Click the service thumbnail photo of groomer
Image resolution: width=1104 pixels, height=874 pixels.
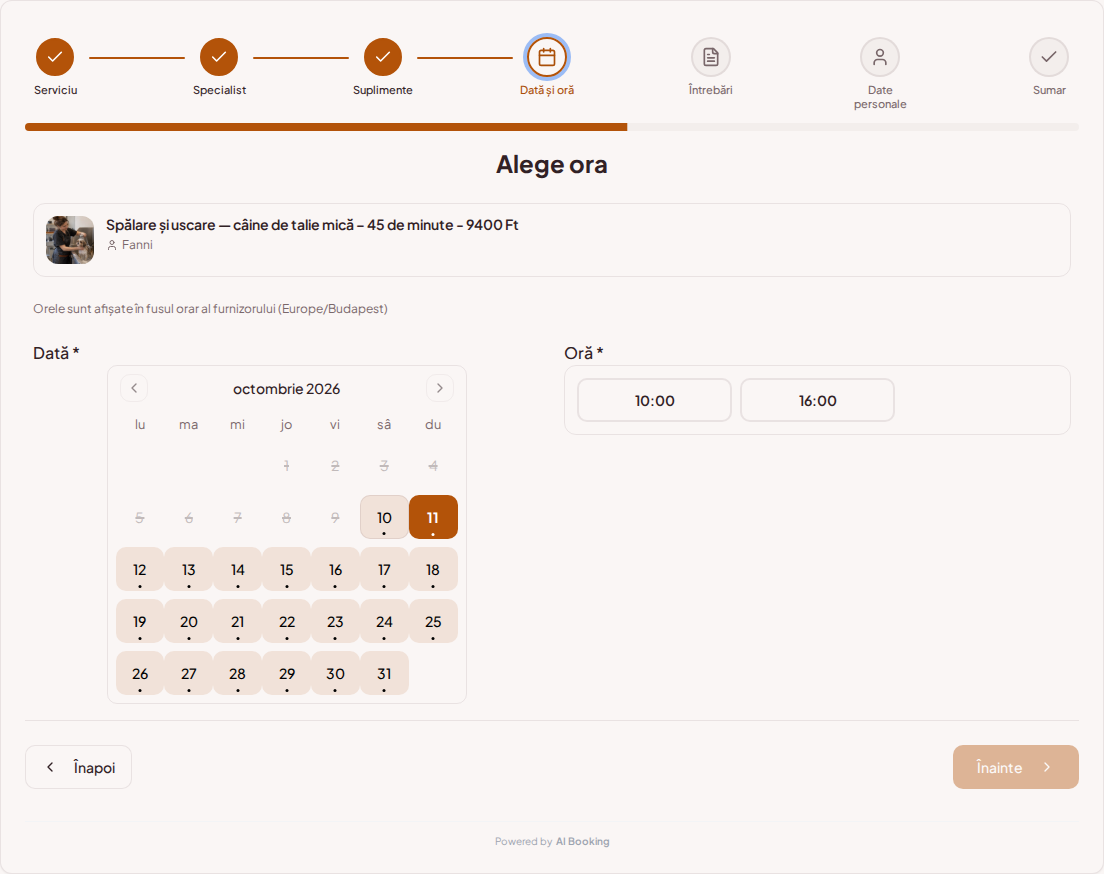70,240
